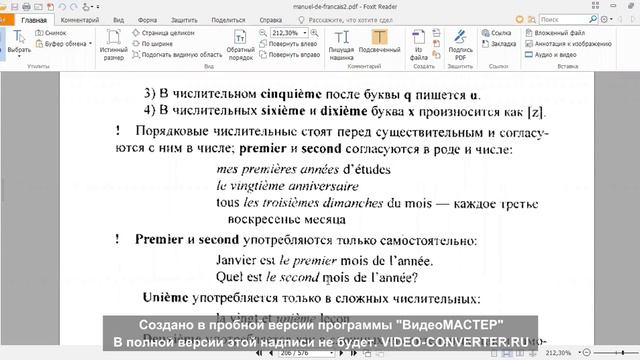
Task: Open the Защитить ribbon tab
Action: 184,20
